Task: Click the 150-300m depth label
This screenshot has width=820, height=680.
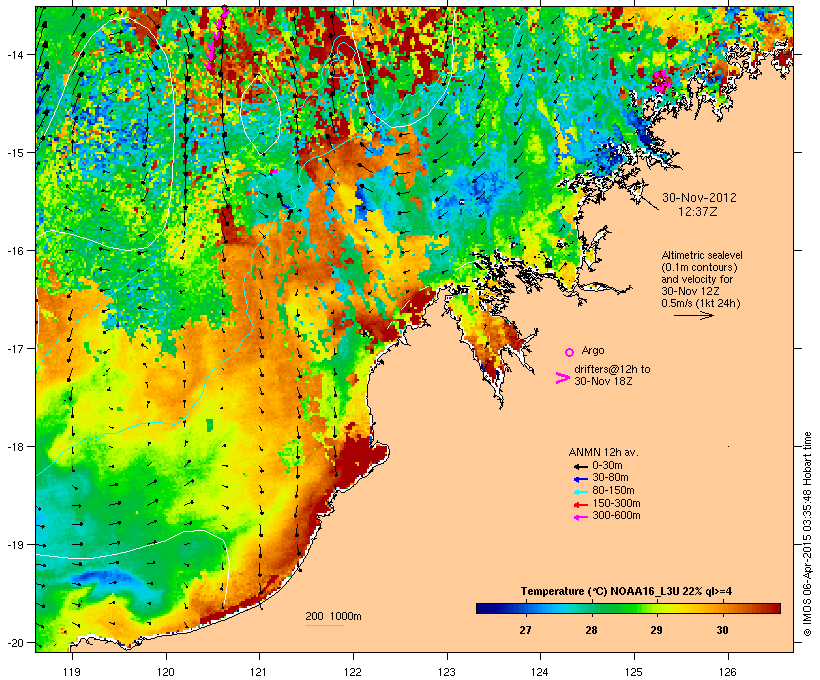Action: click(616, 504)
